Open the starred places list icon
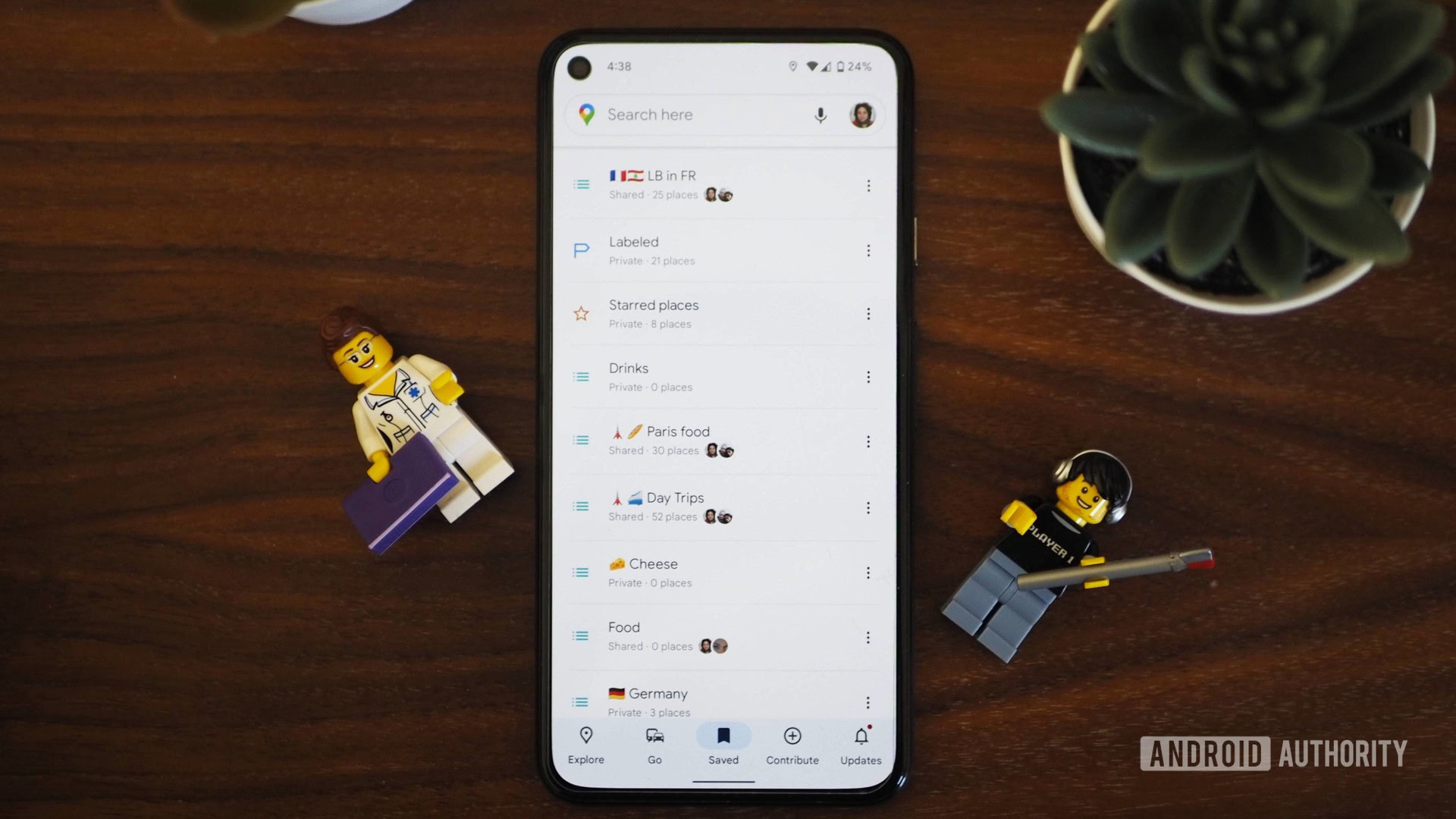This screenshot has height=819, width=1456. 582,313
